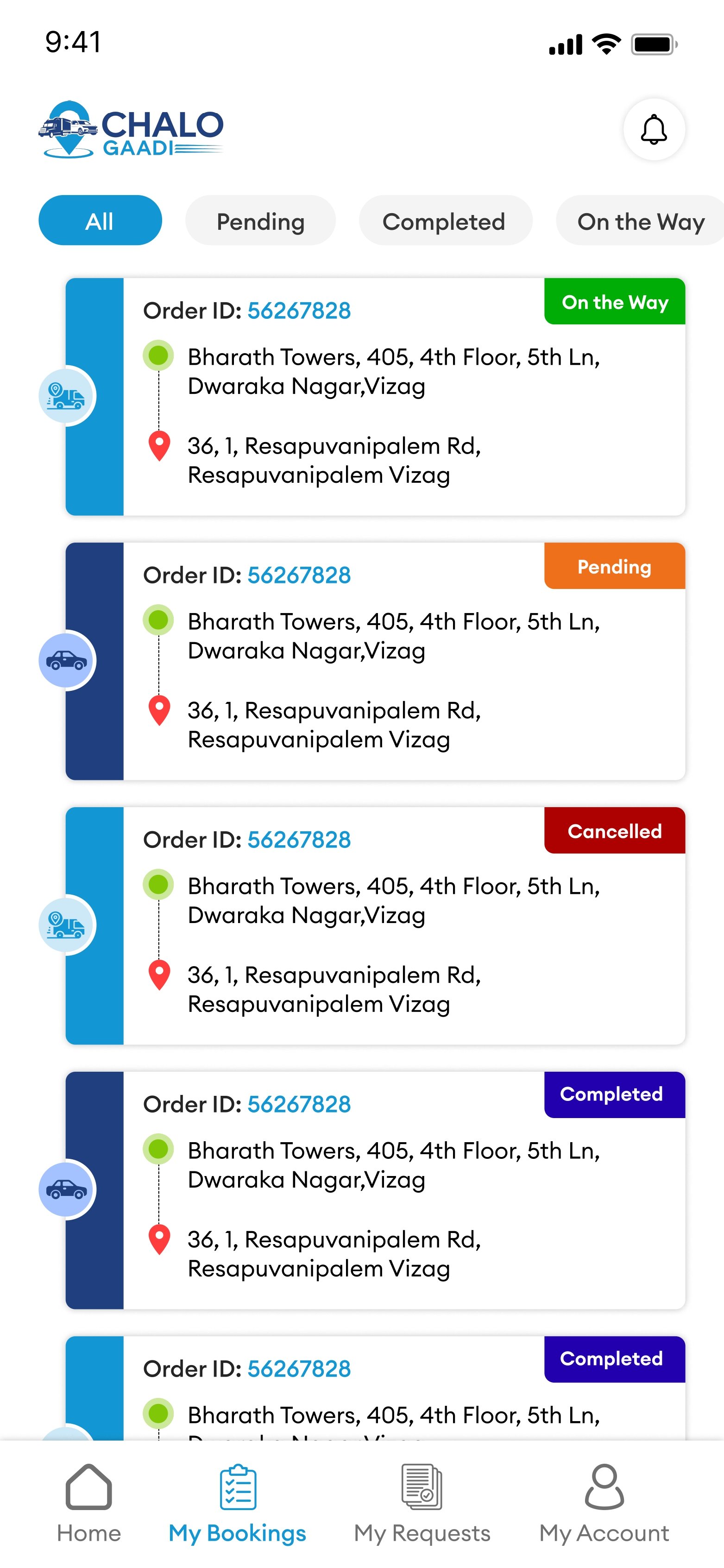Show On the Way bookings filter
The image size is (724, 1568).
point(640,221)
